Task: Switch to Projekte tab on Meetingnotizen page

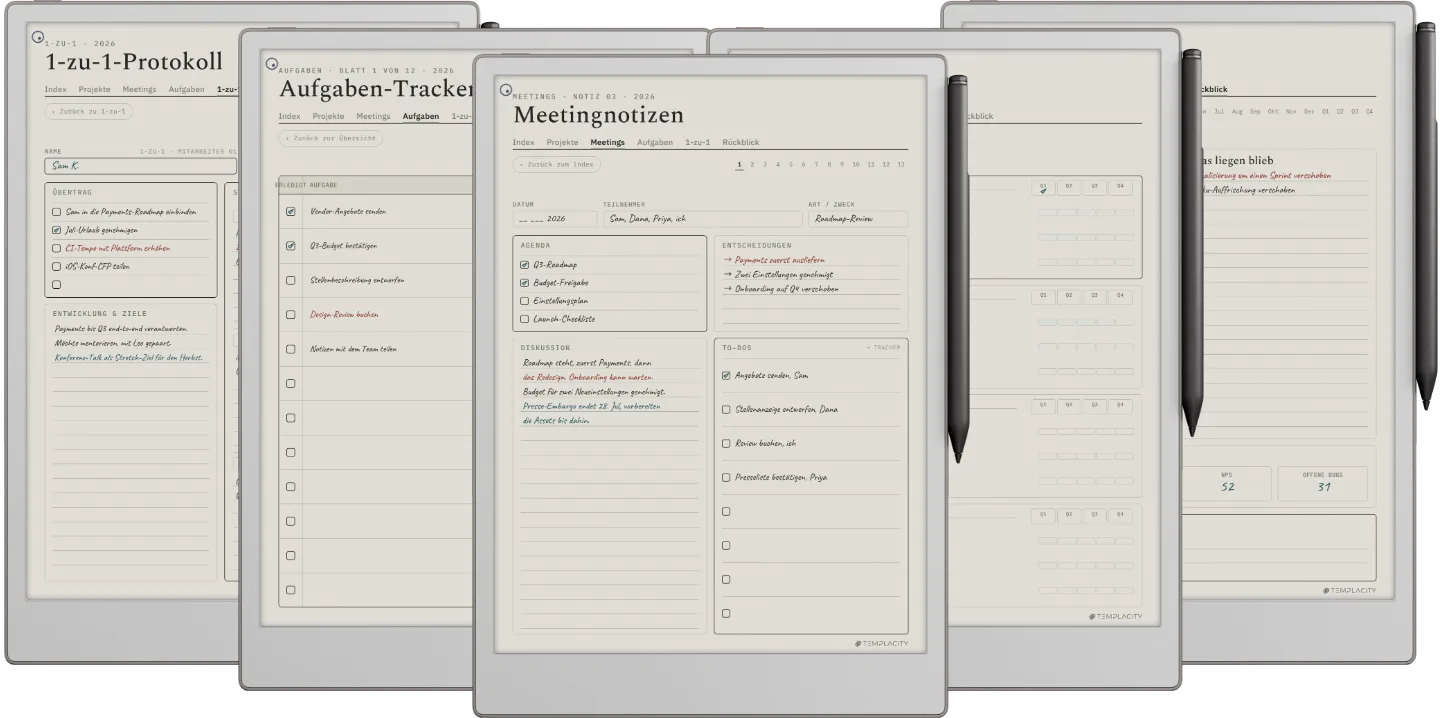Action: coord(562,143)
